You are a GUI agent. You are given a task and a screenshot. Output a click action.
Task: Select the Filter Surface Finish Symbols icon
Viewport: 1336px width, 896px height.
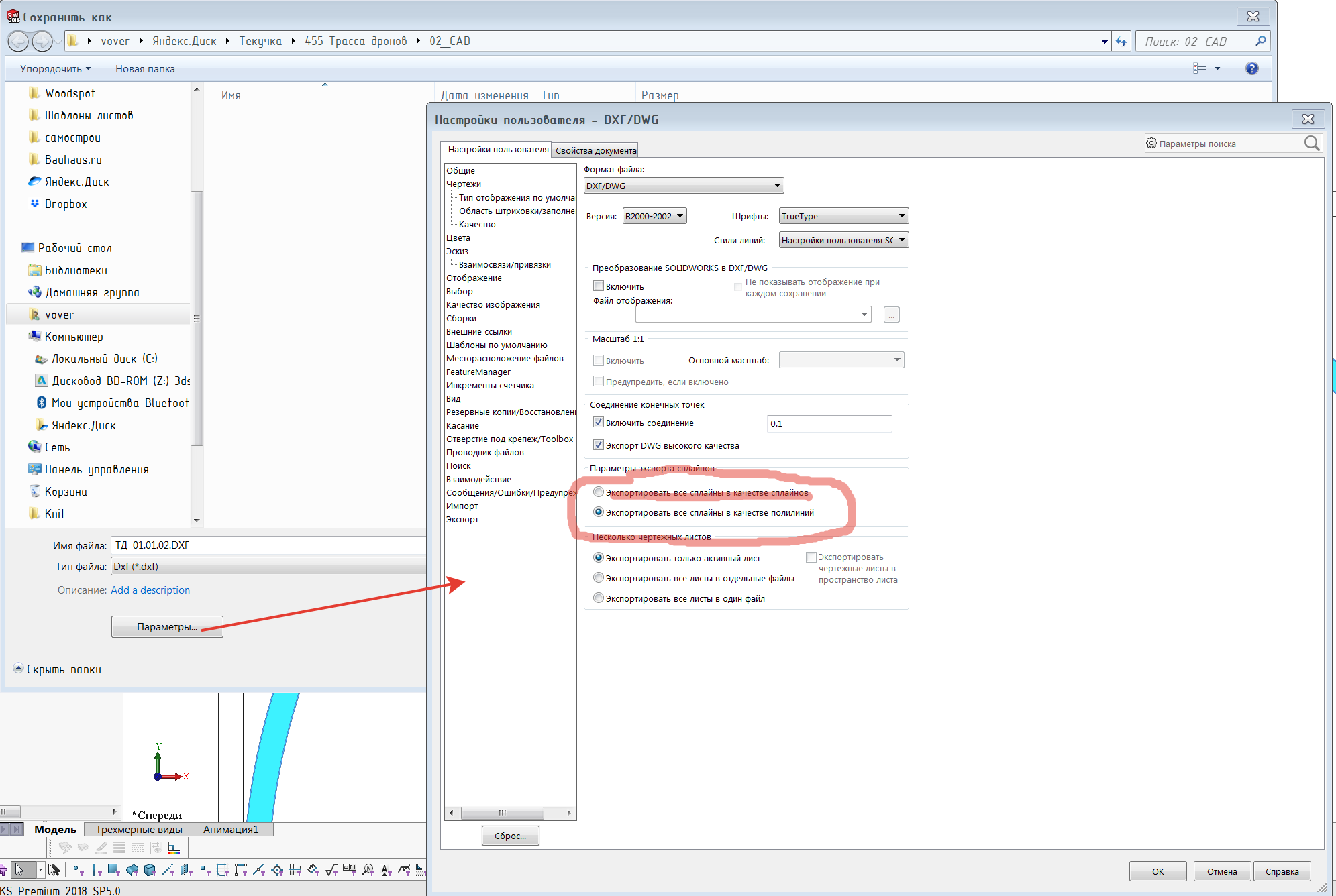click(331, 870)
